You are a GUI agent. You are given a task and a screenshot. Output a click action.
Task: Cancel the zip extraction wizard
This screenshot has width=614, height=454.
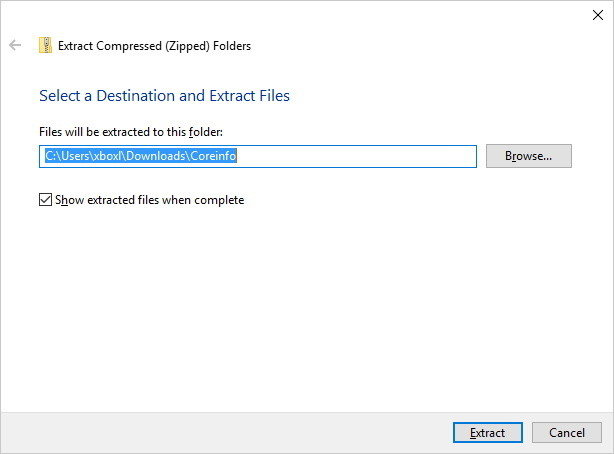tap(567, 432)
